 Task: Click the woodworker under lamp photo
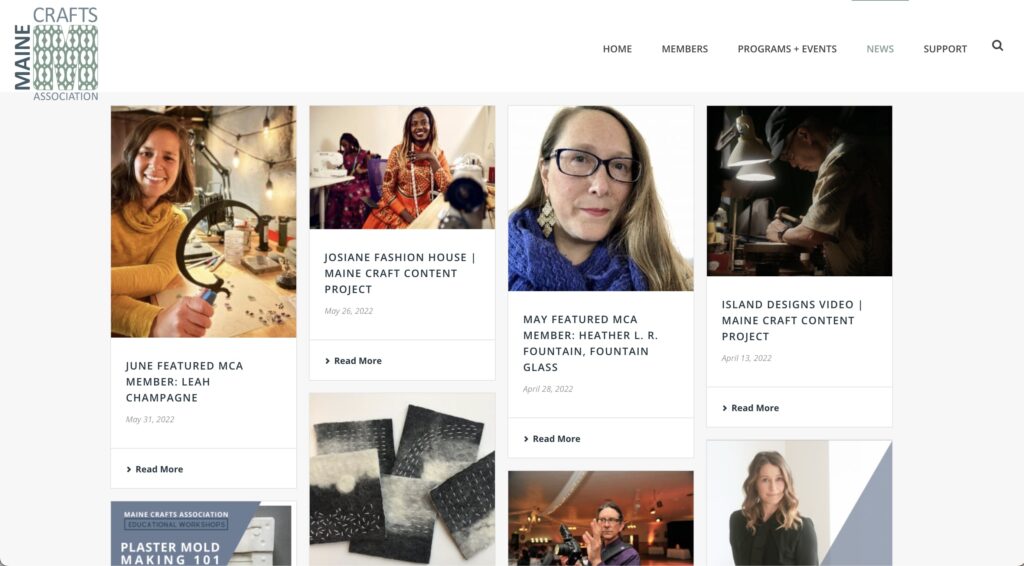coord(799,190)
